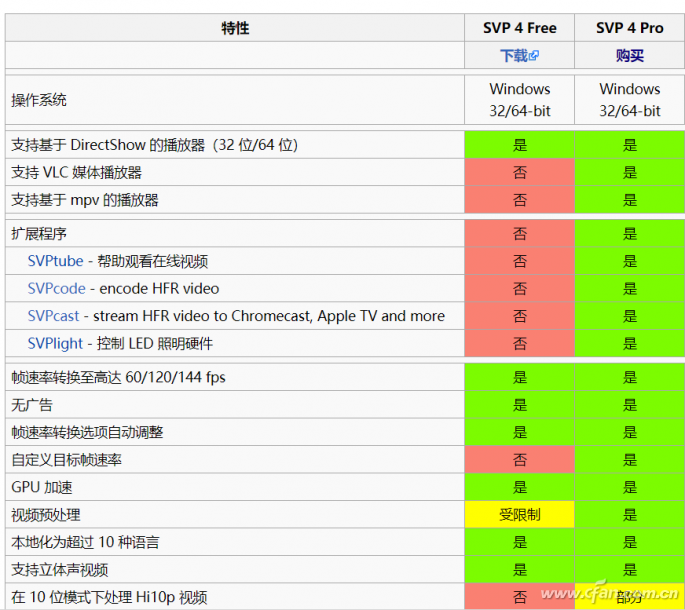Click the Pro column 是 cell for SVPlight

click(x=630, y=343)
